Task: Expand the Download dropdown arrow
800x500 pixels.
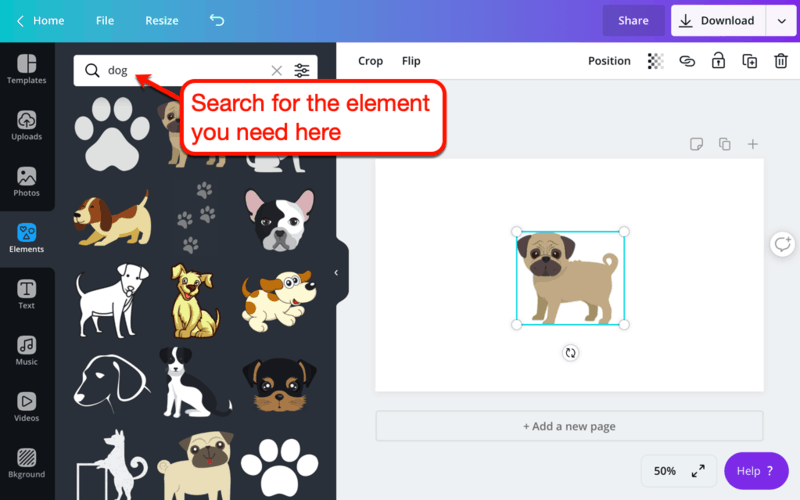Action: pyautogui.click(x=781, y=20)
